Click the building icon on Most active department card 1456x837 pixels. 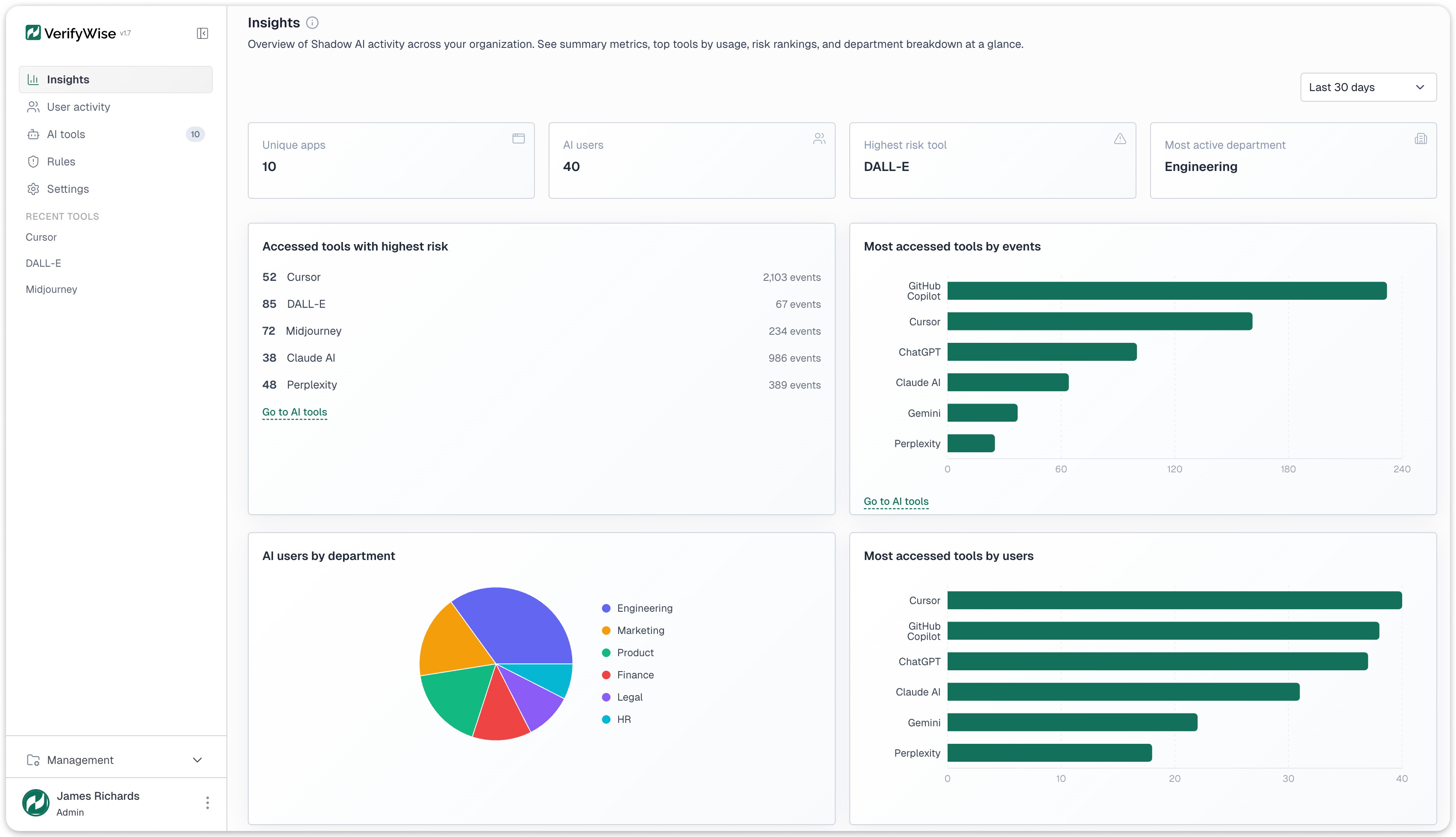pos(1421,139)
